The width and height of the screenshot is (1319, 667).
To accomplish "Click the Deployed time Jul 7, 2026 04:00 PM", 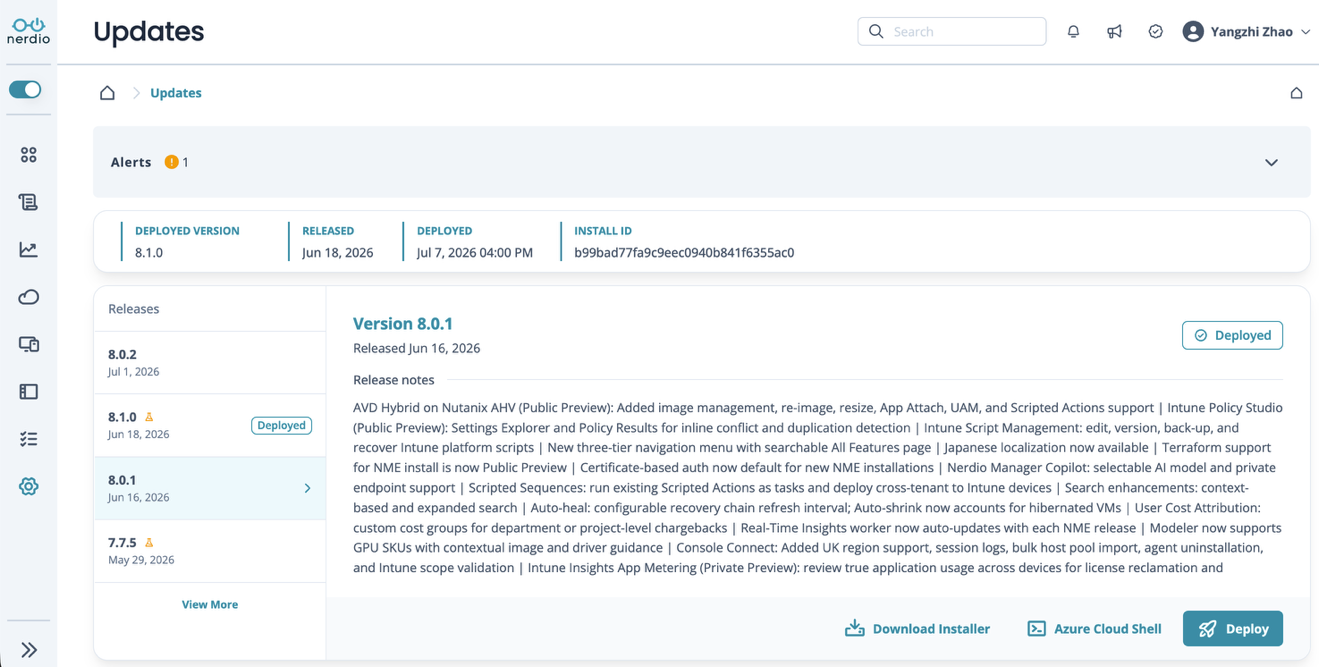I will [475, 253].
